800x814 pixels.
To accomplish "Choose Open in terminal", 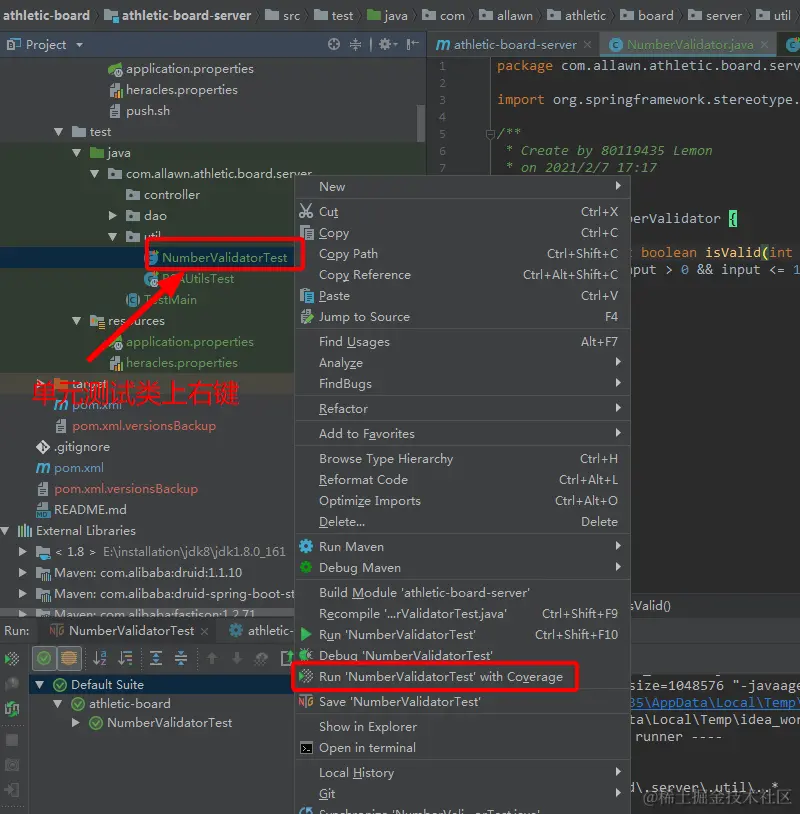I will [463, 748].
